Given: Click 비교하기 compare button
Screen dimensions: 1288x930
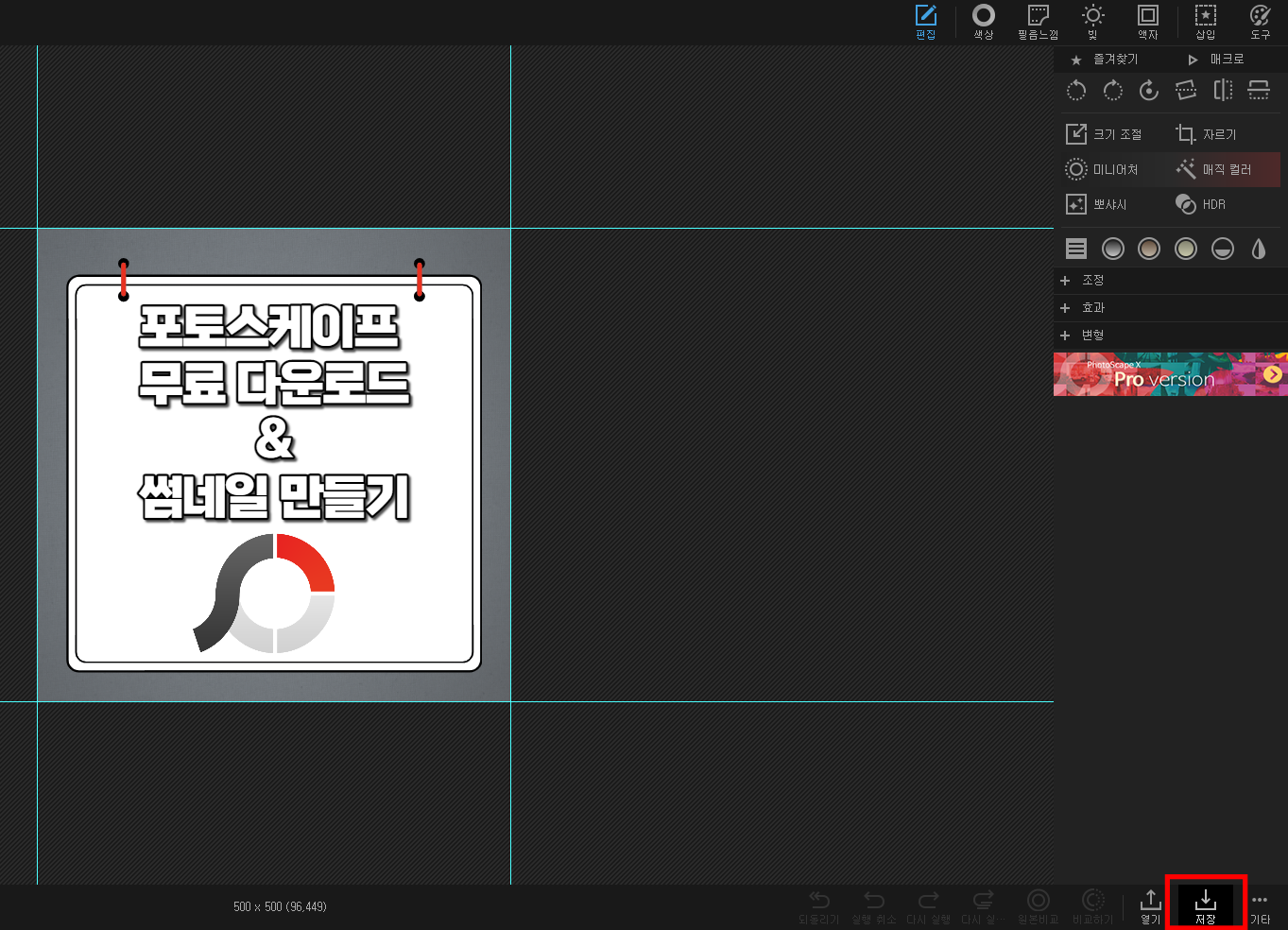Looking at the screenshot, I should click(1092, 907).
